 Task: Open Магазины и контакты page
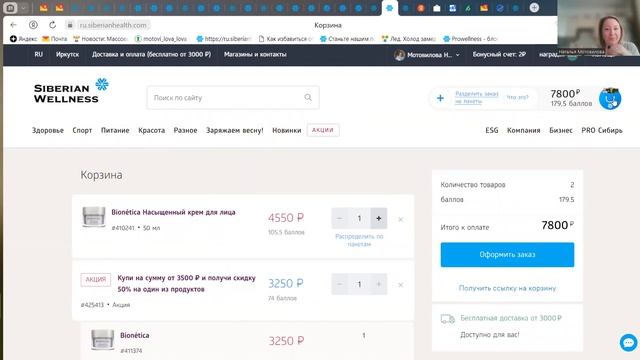pos(255,54)
